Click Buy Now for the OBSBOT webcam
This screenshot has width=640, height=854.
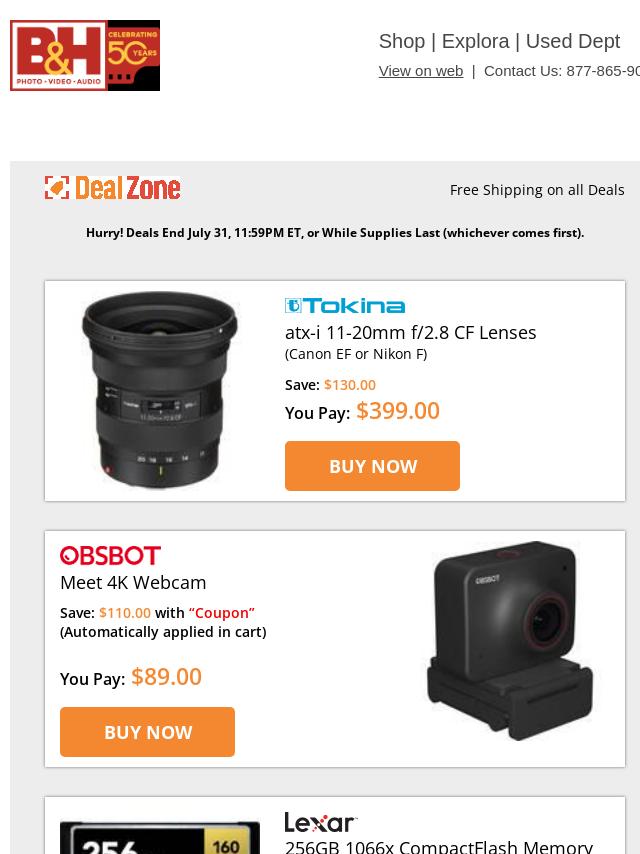tap(148, 732)
